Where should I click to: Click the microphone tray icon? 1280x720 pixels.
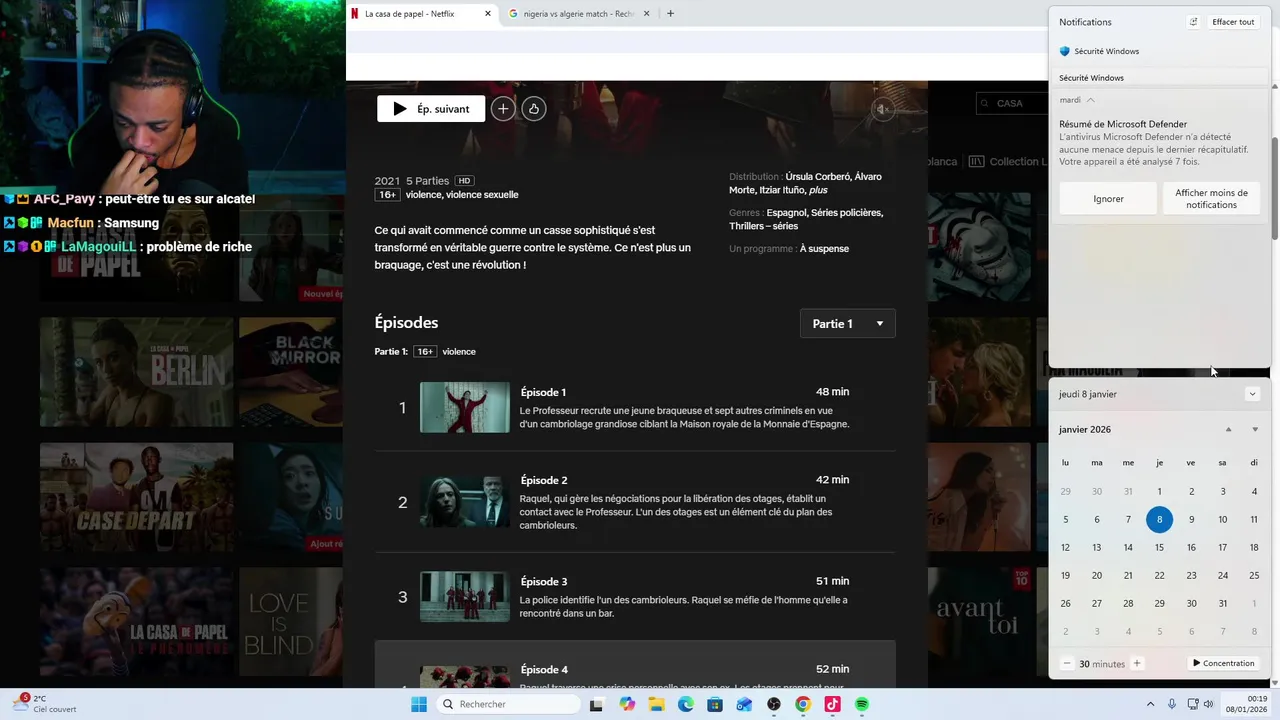[x=1172, y=705]
